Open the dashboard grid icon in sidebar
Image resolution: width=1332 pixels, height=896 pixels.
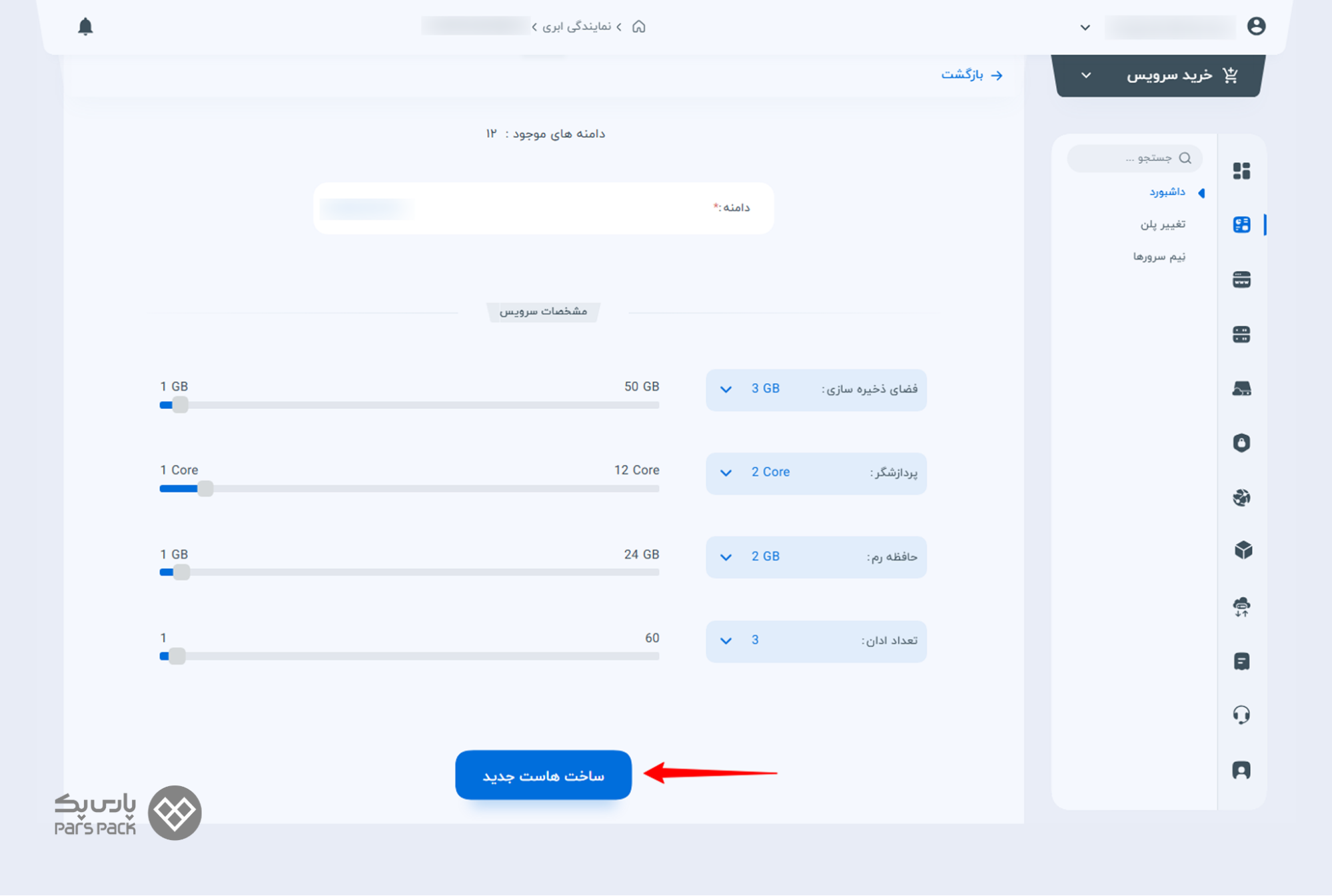1241,171
